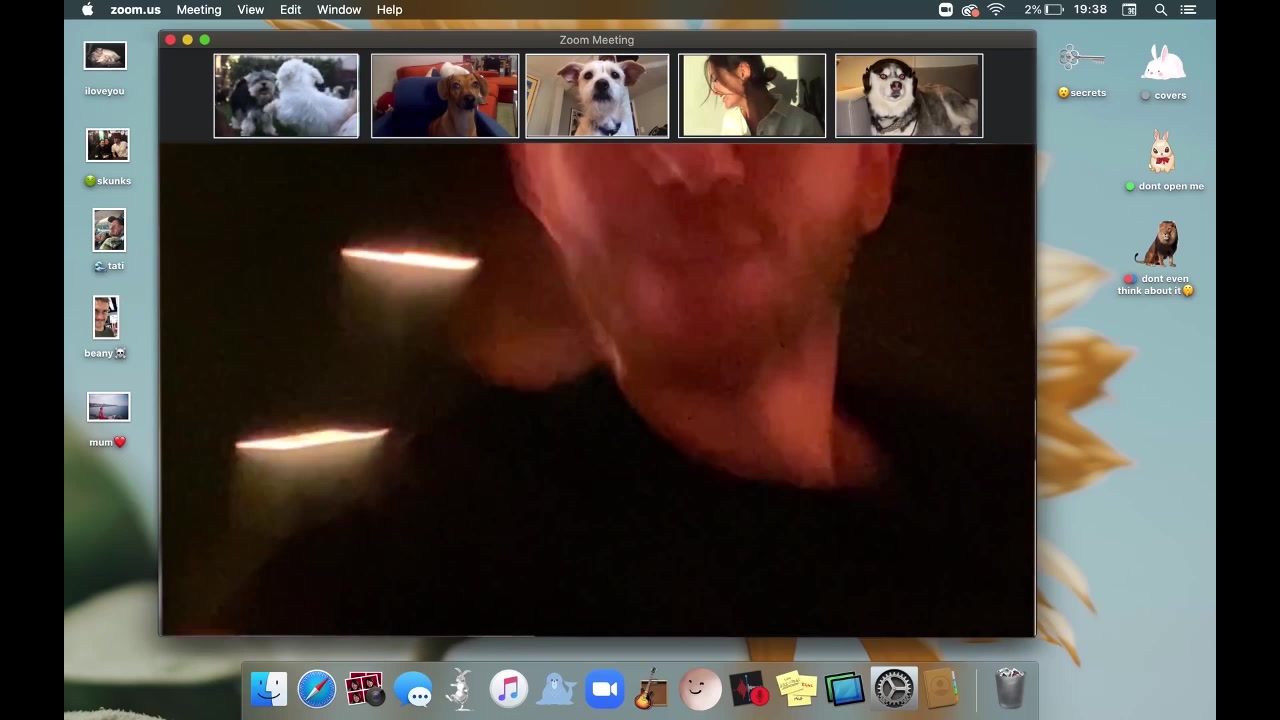Open the audio recorder app in Dock
Viewport: 1280px width, 720px height.
[749, 689]
